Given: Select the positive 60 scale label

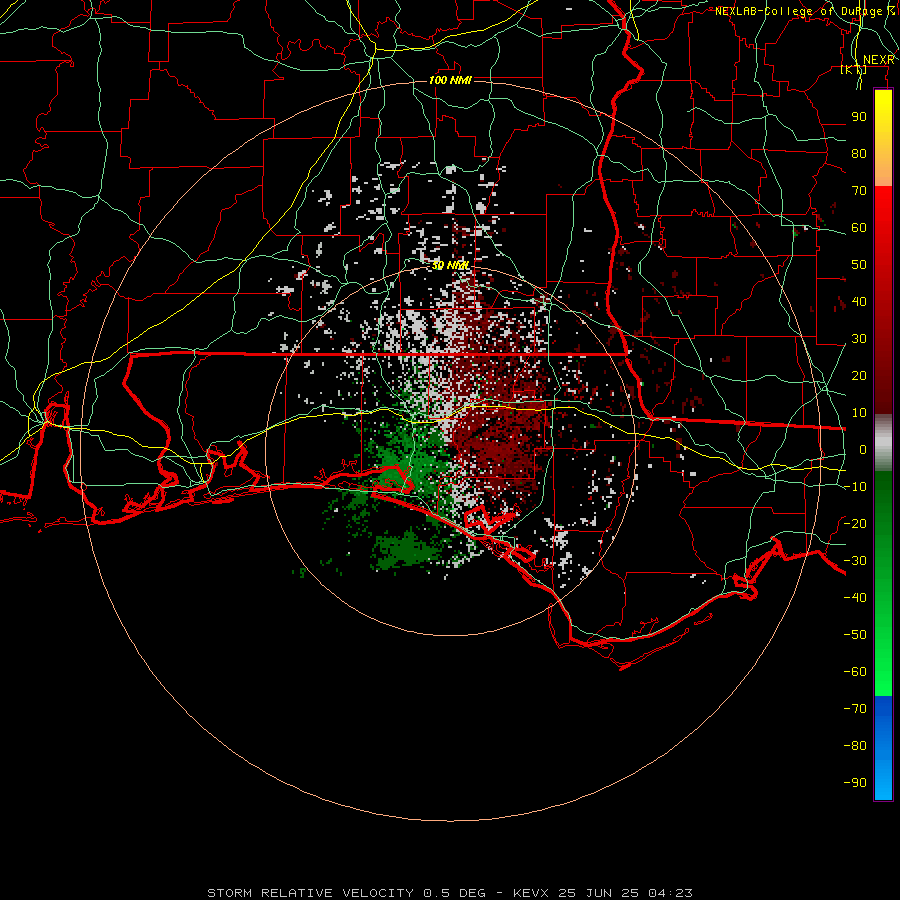Looking at the screenshot, I should [x=859, y=227].
